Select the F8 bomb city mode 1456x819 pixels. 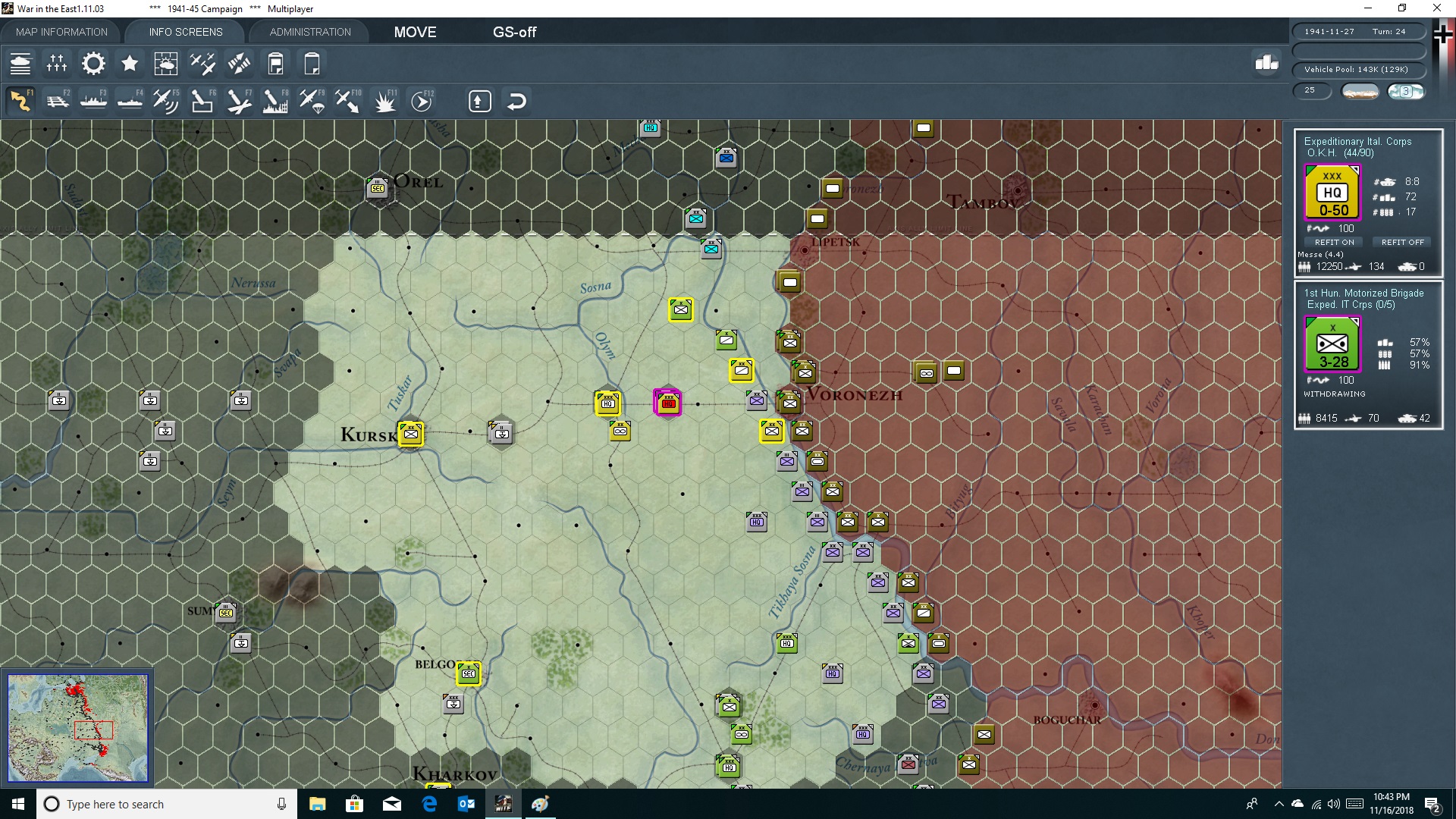tap(275, 101)
